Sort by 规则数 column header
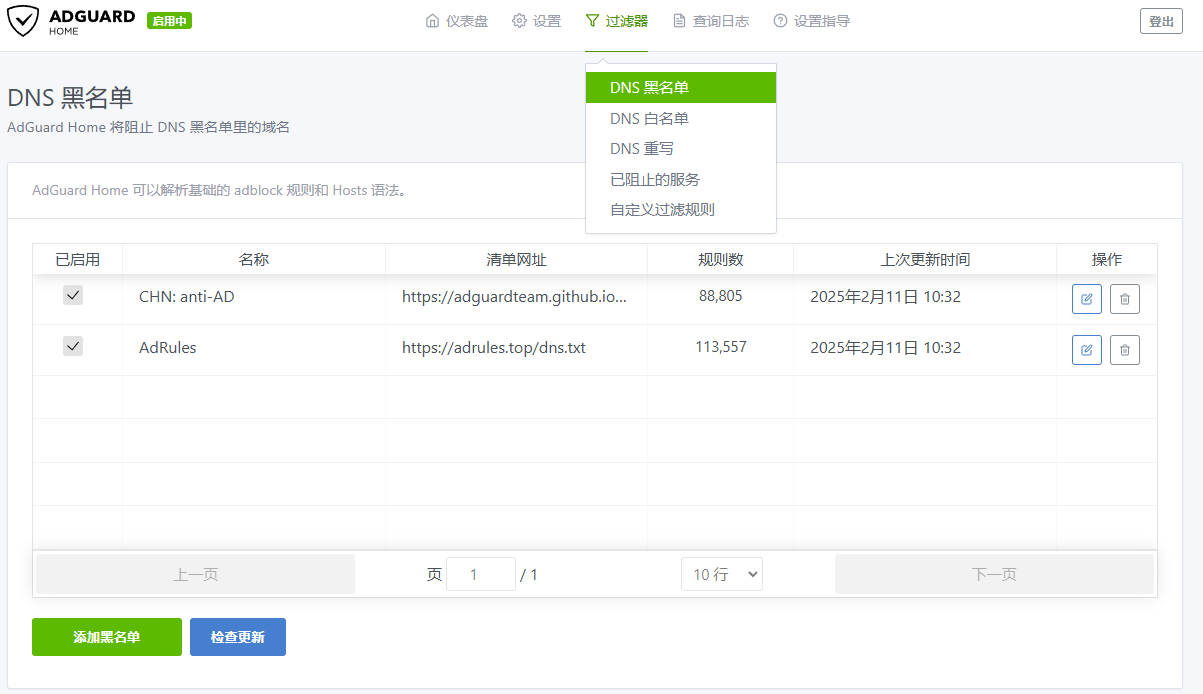This screenshot has height=694, width=1203. click(x=721, y=259)
